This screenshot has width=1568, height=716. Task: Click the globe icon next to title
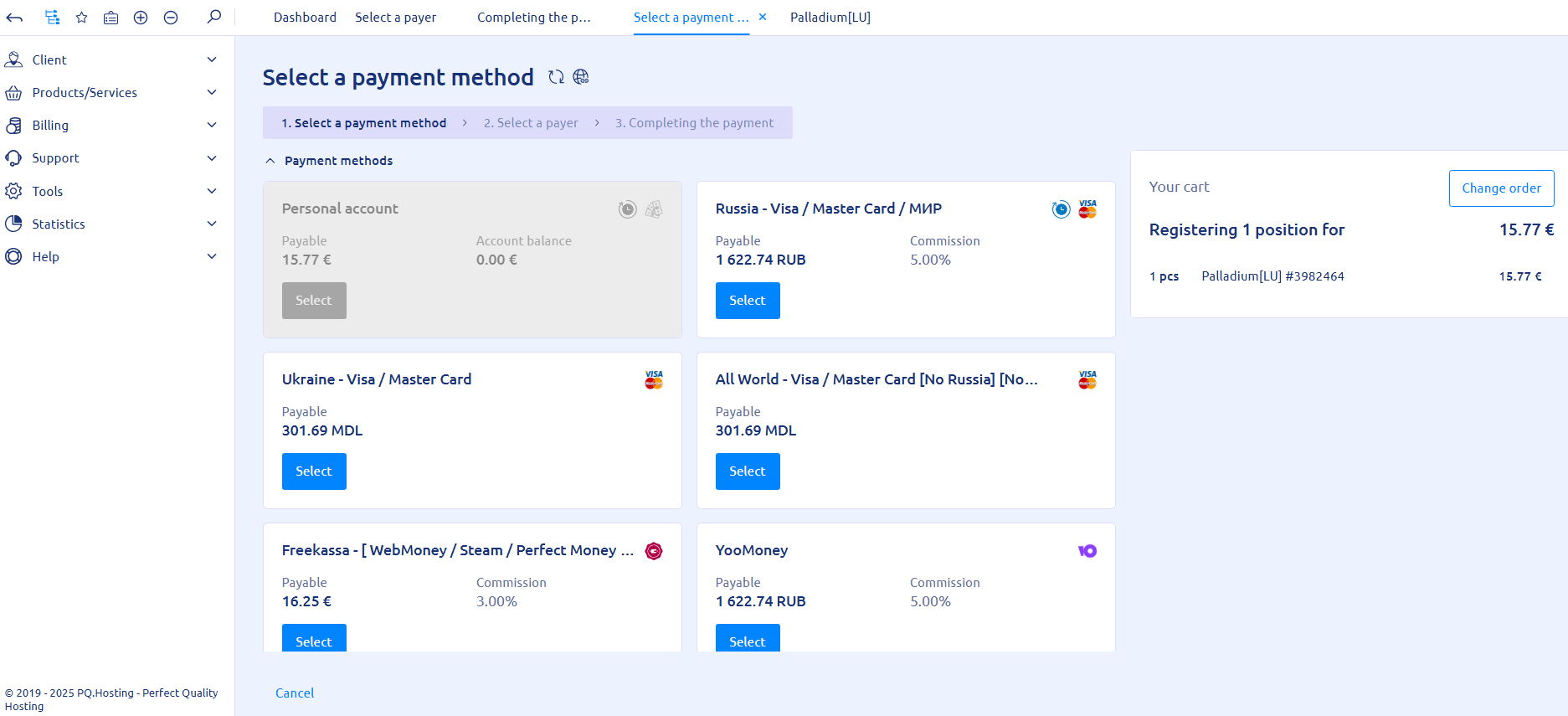coord(581,77)
